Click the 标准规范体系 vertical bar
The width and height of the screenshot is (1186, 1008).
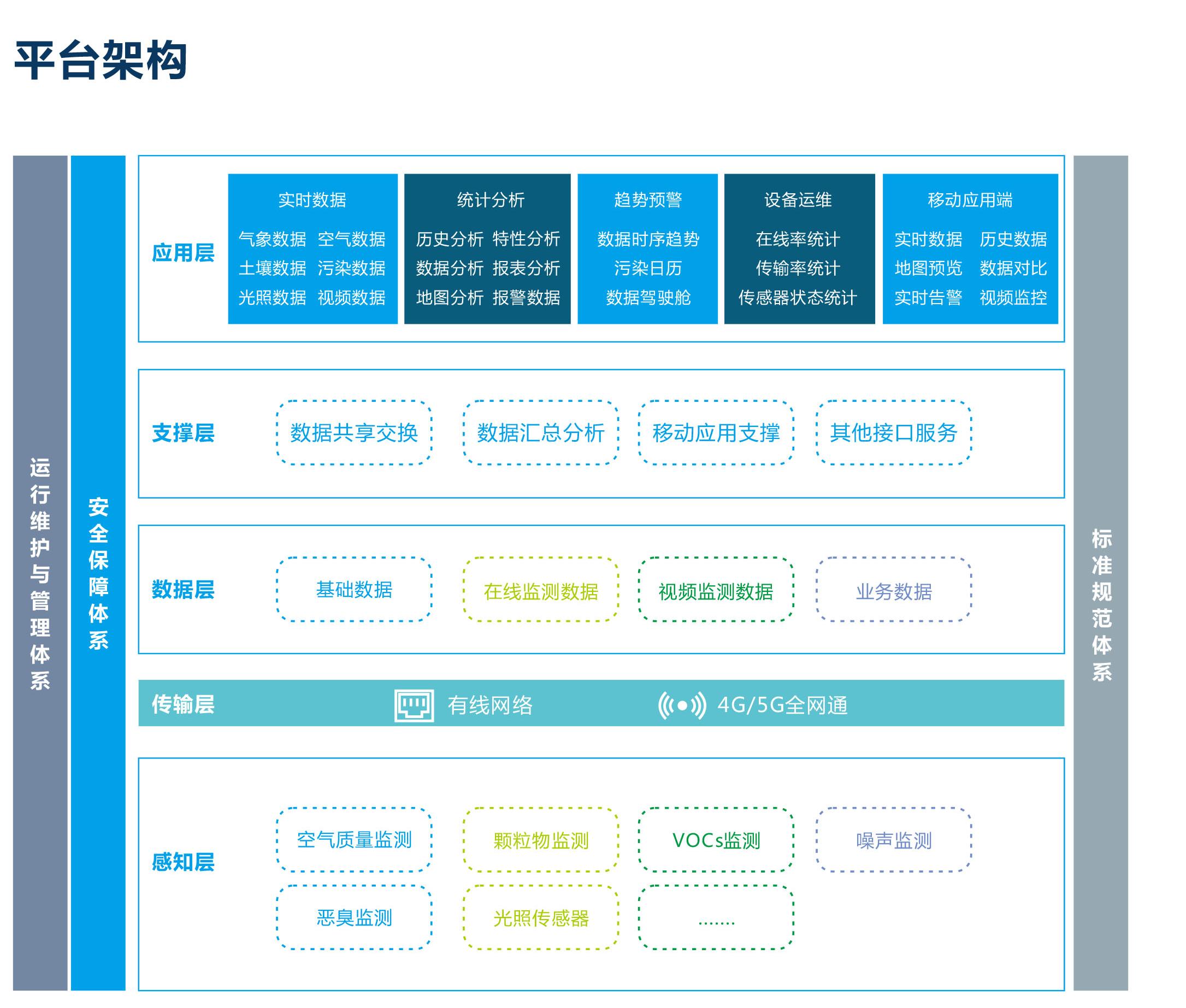[1101, 573]
